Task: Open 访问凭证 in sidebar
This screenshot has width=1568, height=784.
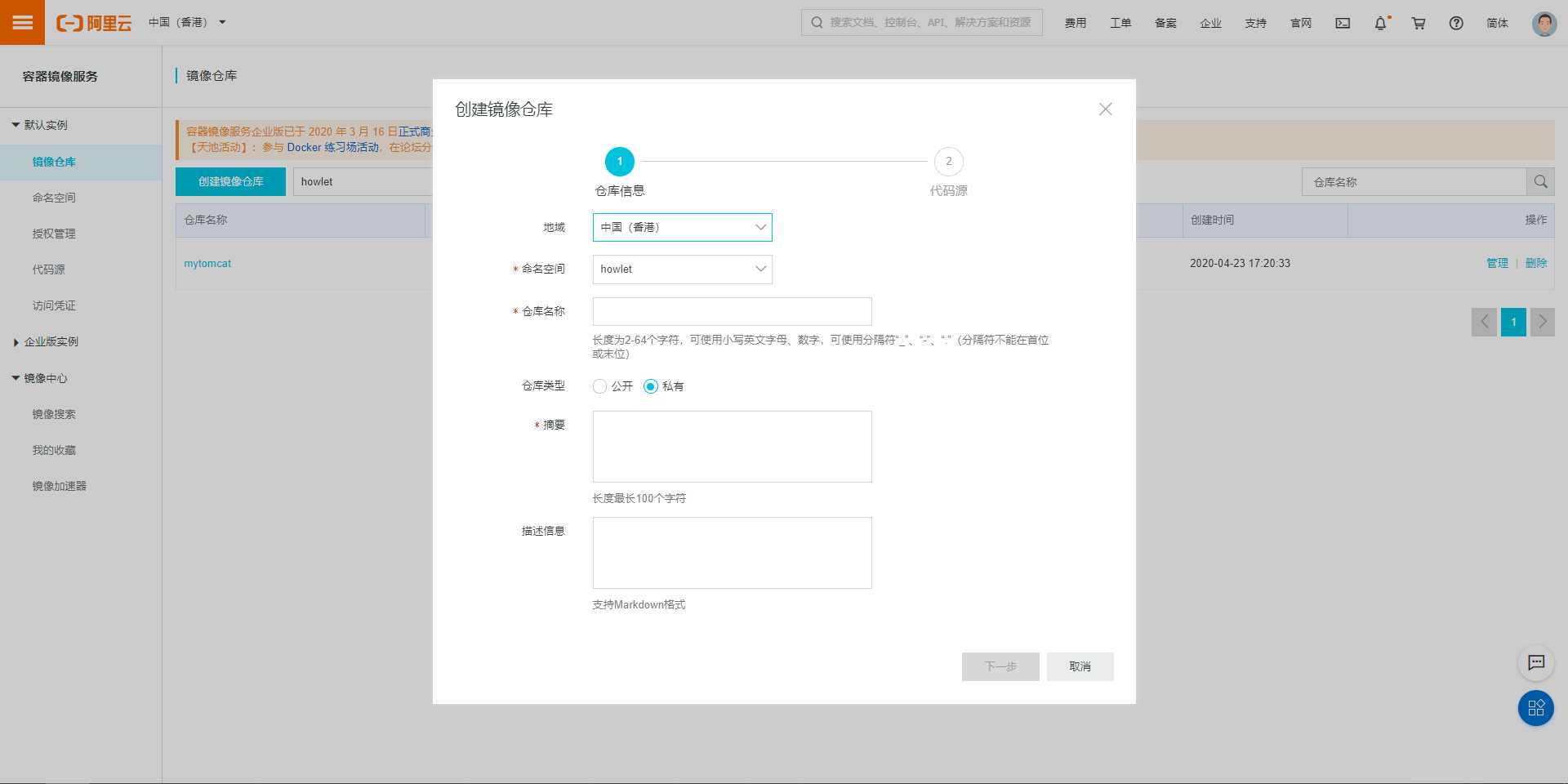Action: click(54, 305)
